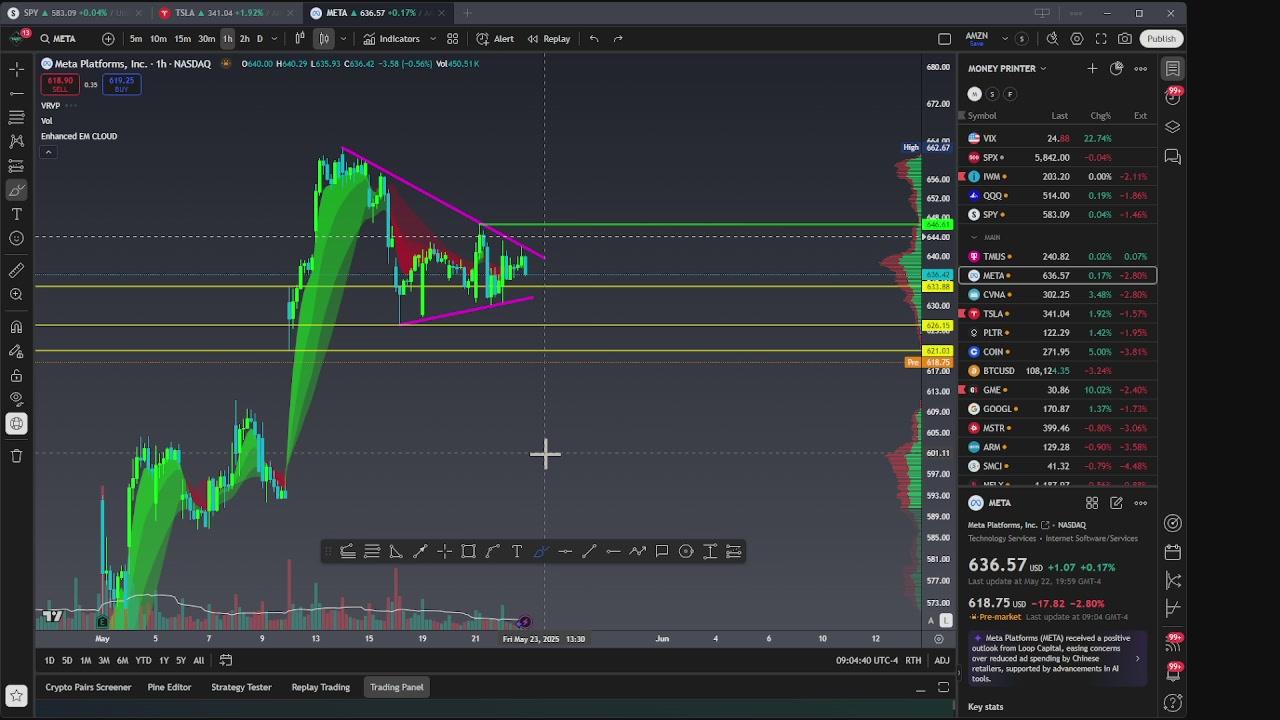Select the daily D timeframe
1280x720 pixels.
click(x=259, y=39)
